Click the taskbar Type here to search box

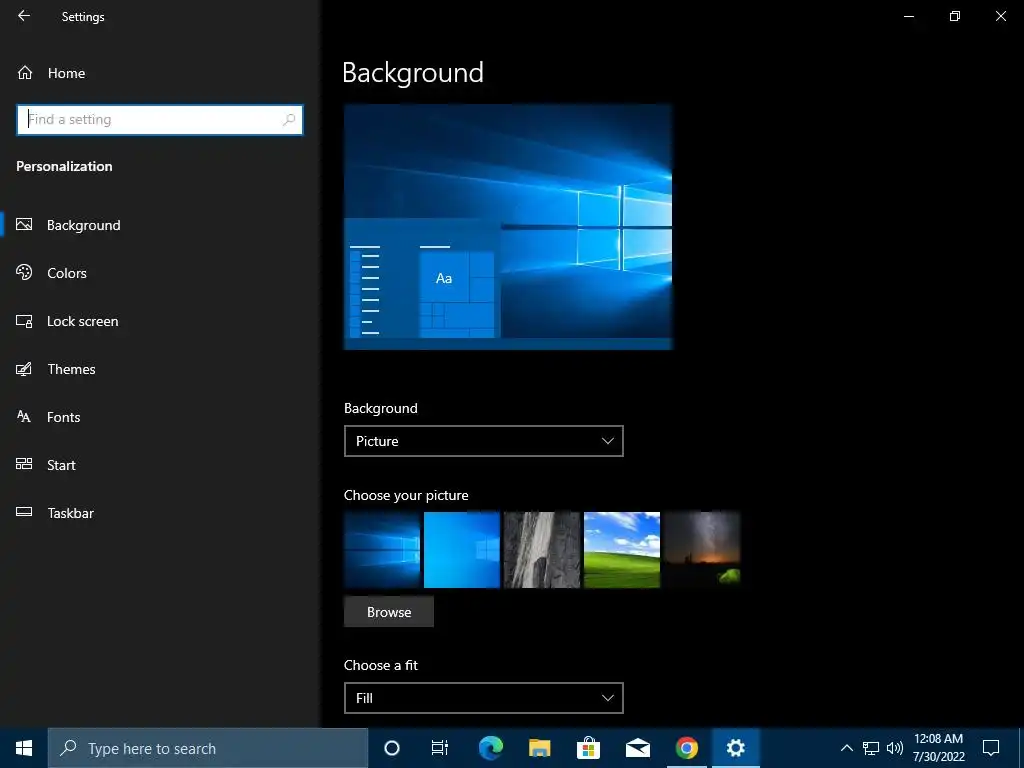click(208, 748)
